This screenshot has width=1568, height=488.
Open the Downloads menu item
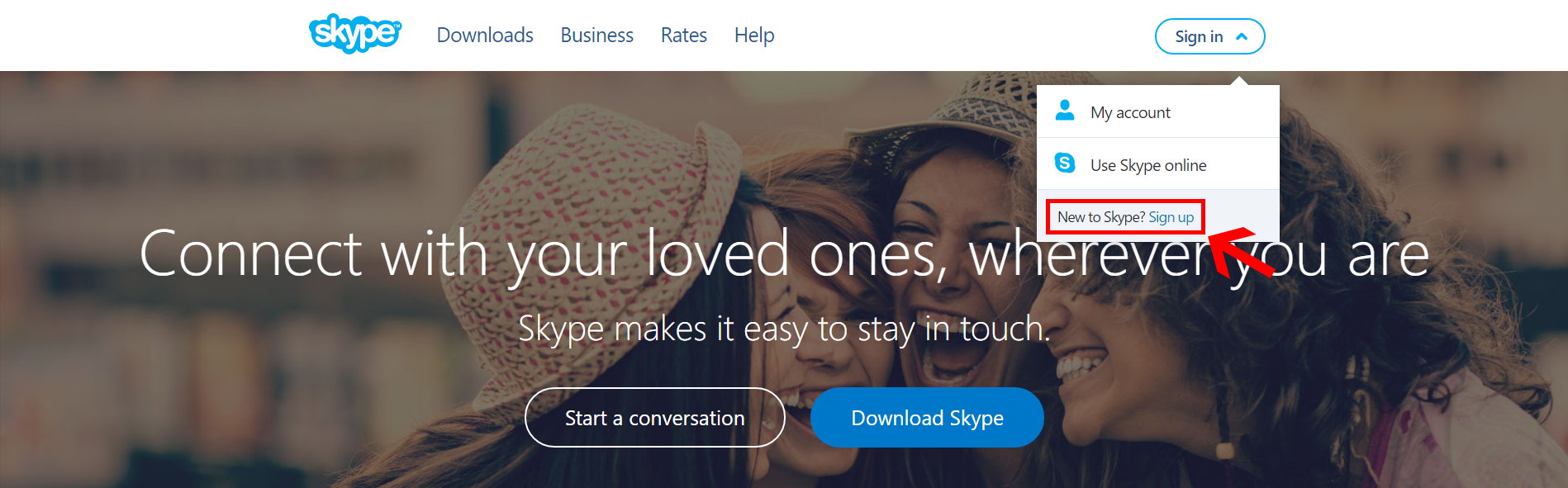click(485, 36)
